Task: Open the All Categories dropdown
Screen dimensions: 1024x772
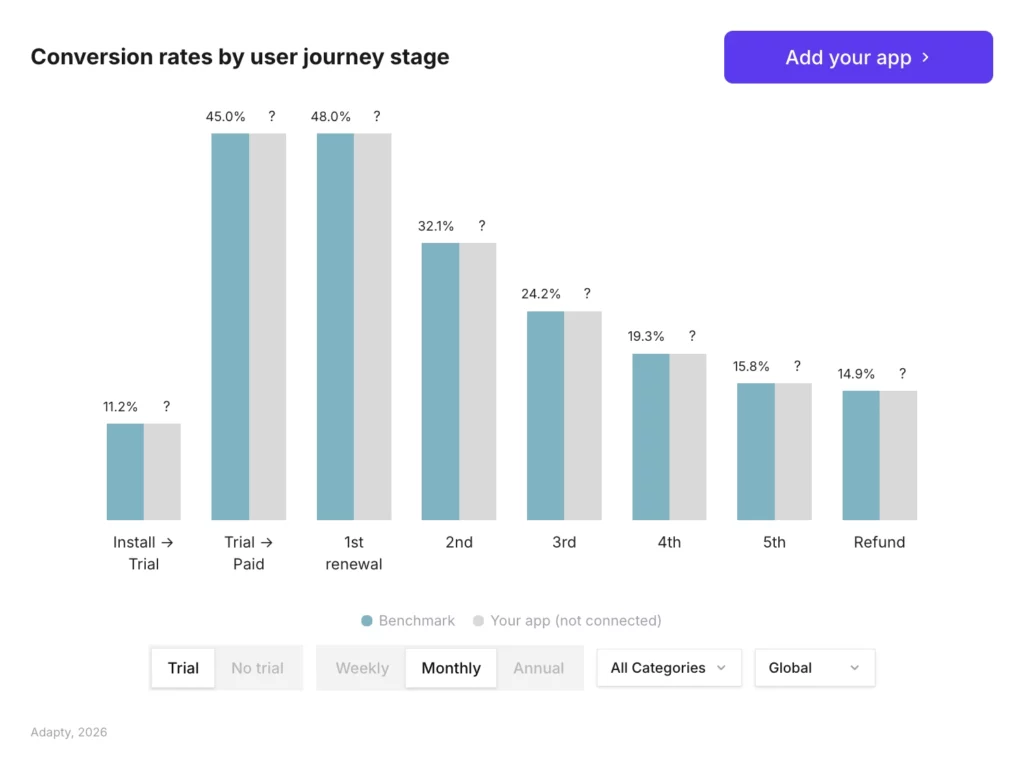Action: point(668,667)
